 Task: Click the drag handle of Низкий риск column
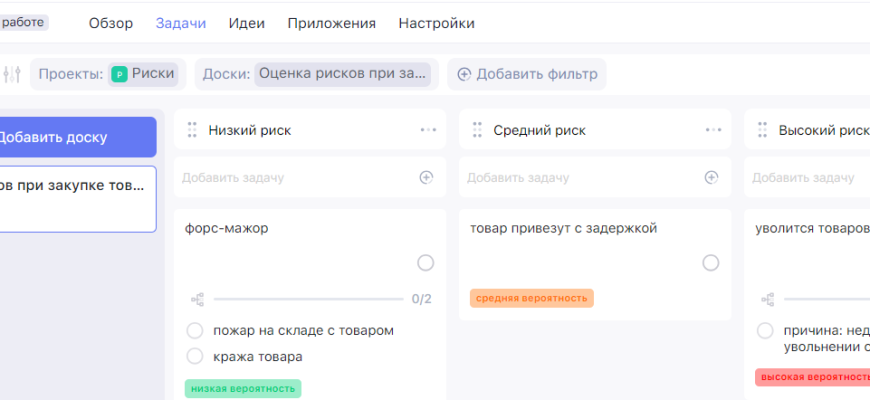tap(192, 130)
